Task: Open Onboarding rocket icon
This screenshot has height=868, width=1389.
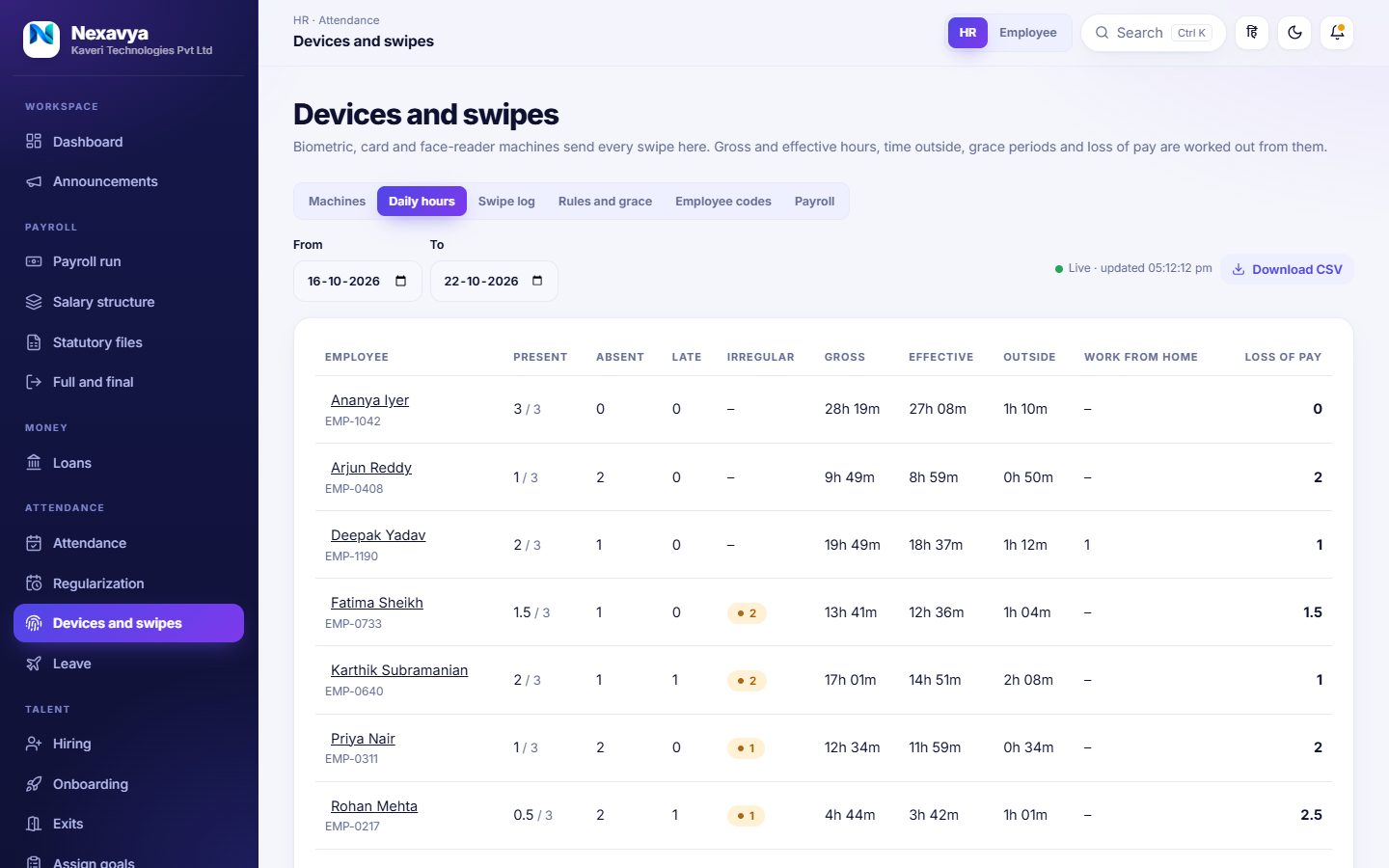Action: [34, 784]
